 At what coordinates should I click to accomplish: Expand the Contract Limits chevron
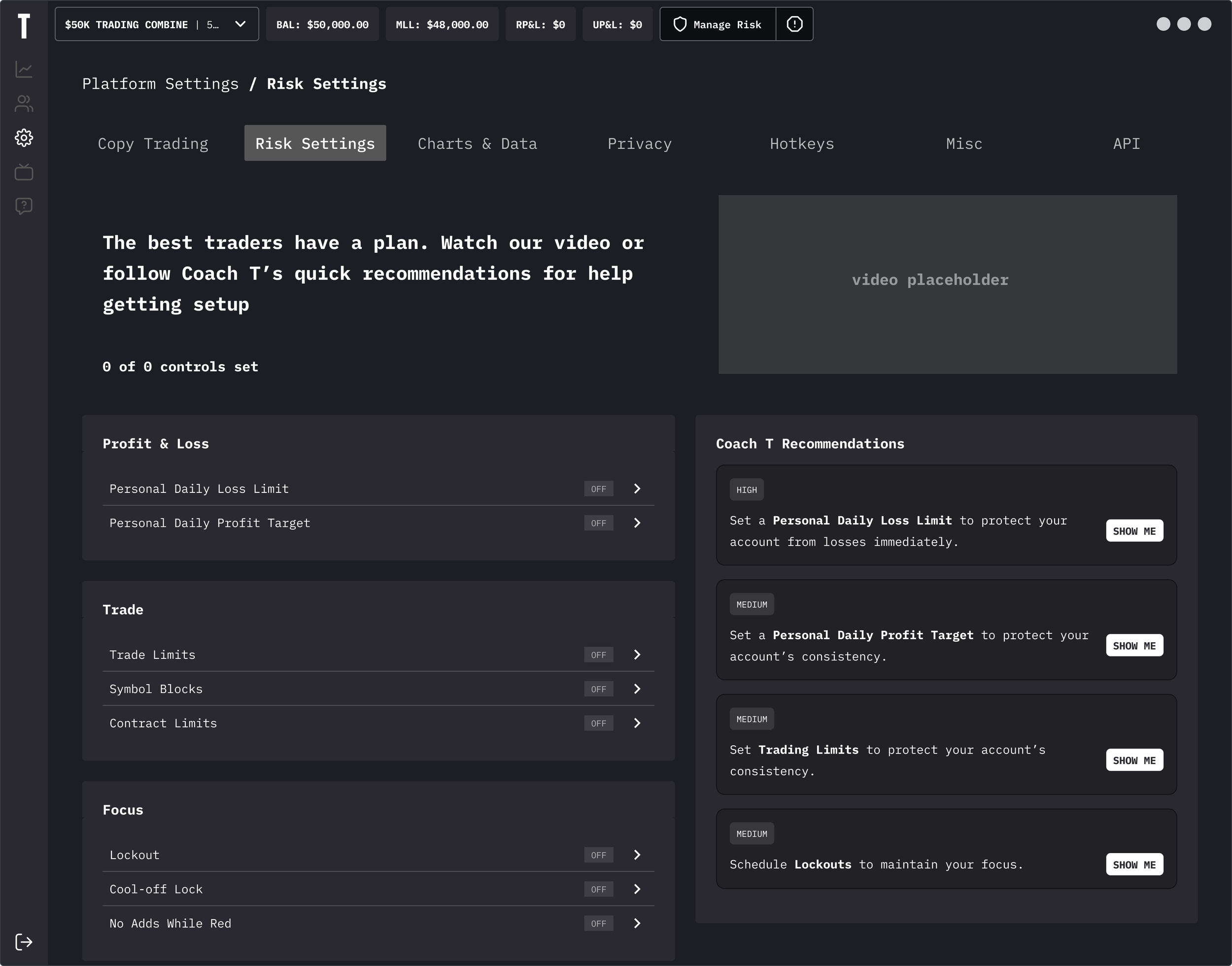click(x=637, y=724)
